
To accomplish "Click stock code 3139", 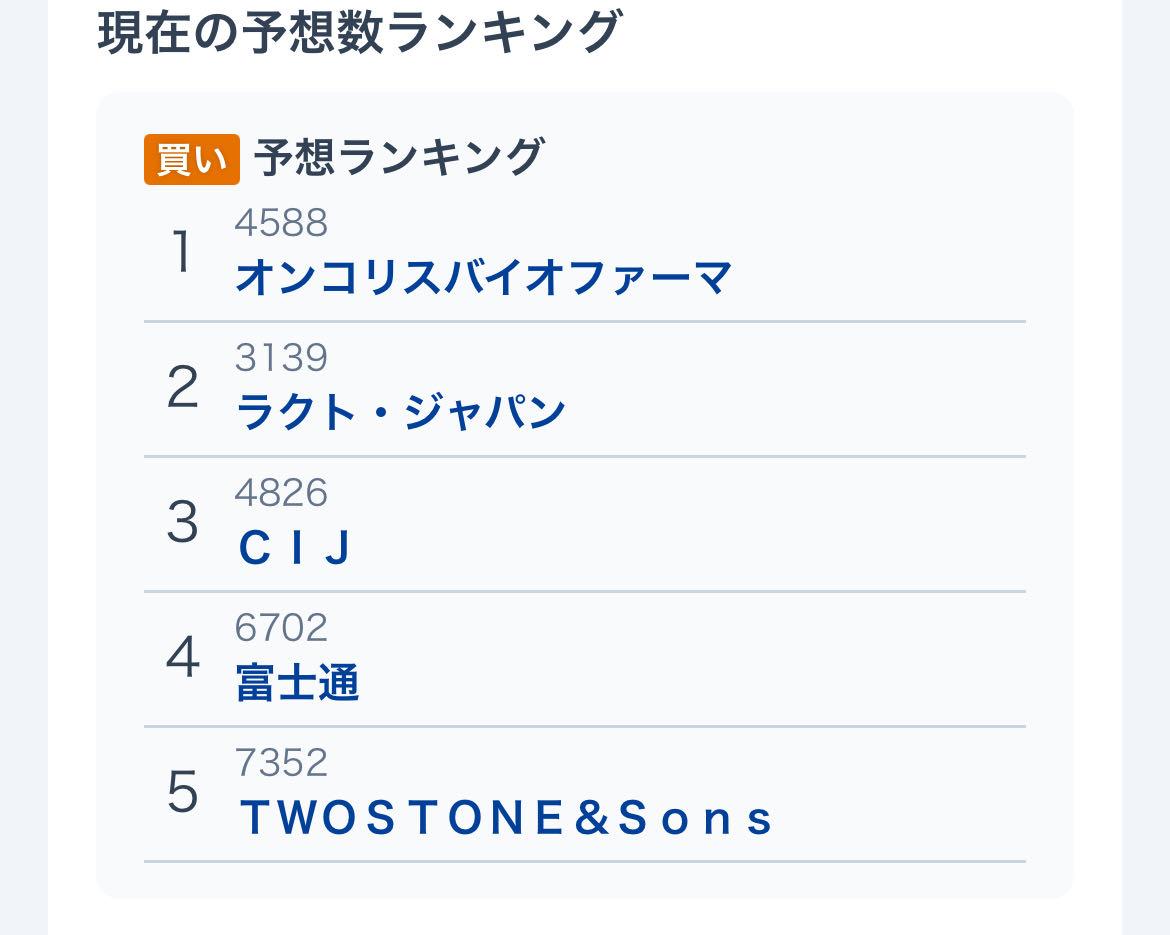I will click(281, 358).
